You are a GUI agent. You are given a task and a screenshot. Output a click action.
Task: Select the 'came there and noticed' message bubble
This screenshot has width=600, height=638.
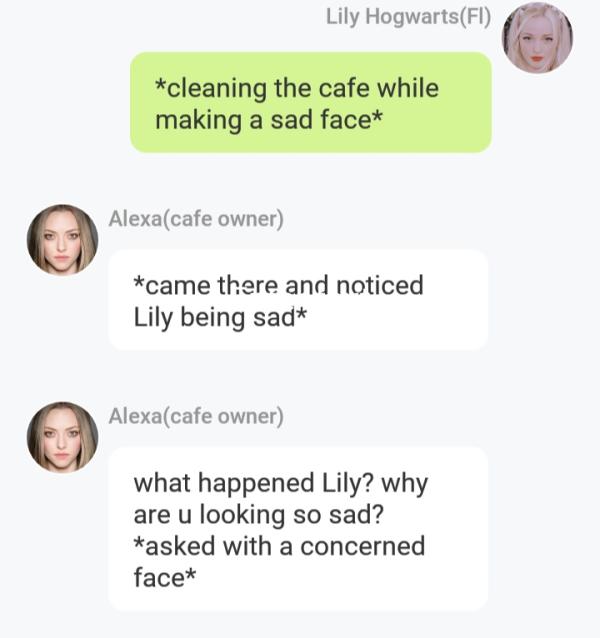298,300
